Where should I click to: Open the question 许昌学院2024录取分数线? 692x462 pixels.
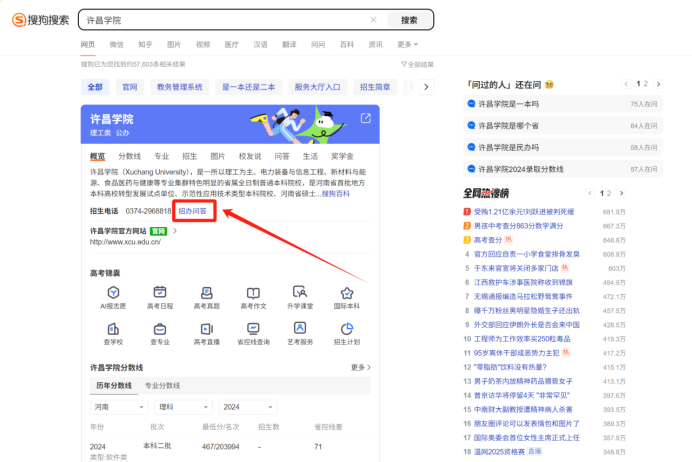coord(563,169)
